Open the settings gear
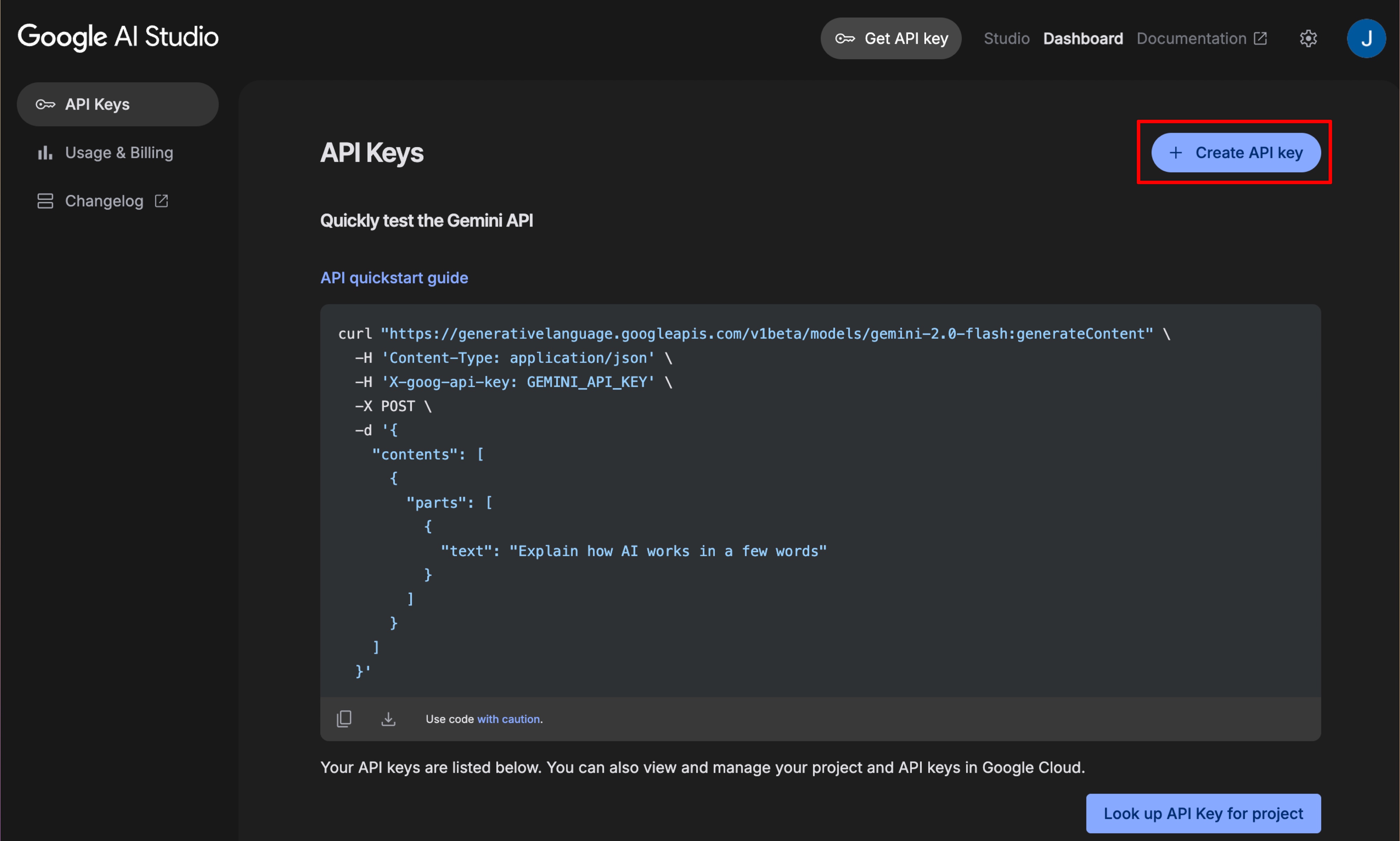 [x=1308, y=38]
